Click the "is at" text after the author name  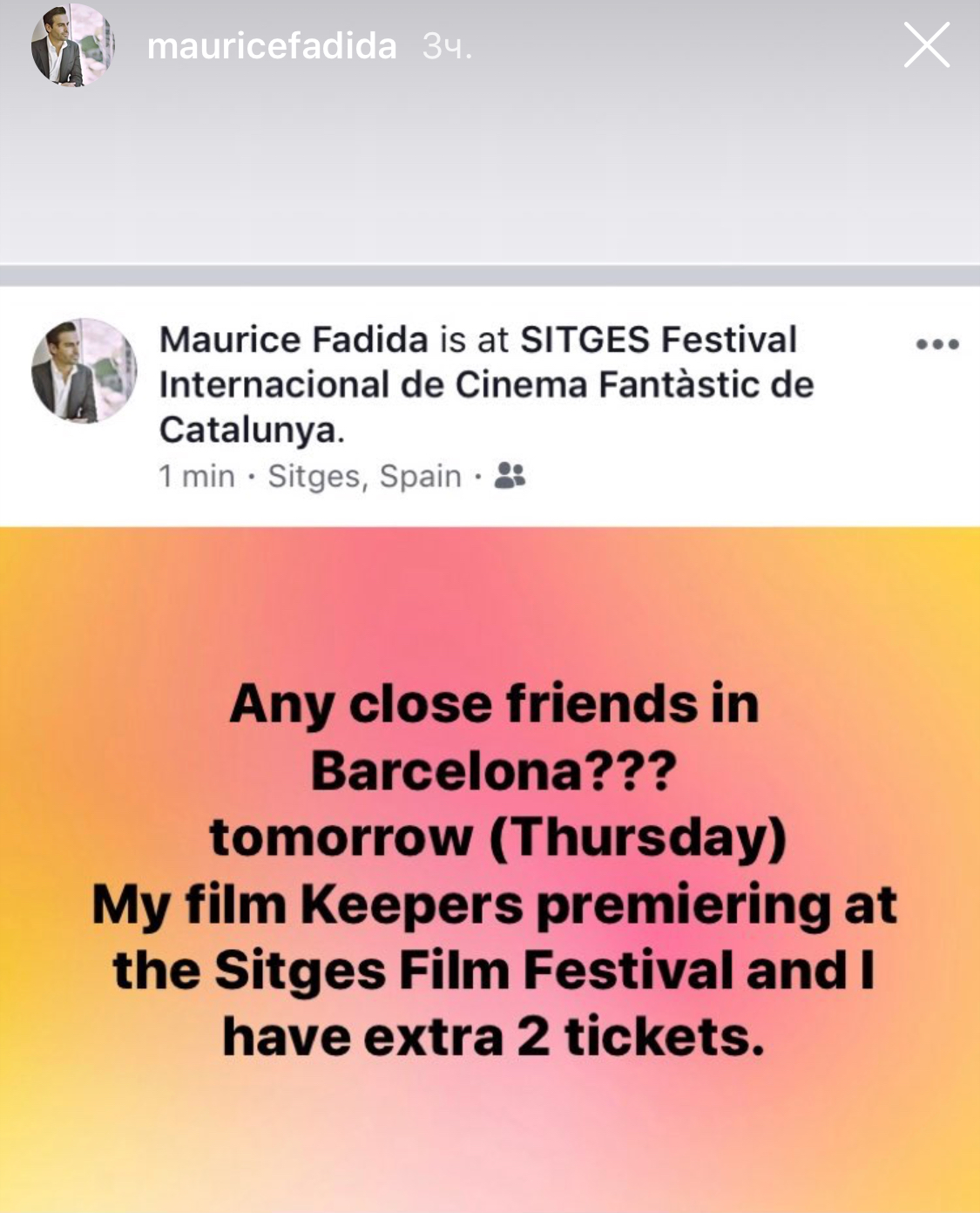coord(474,340)
